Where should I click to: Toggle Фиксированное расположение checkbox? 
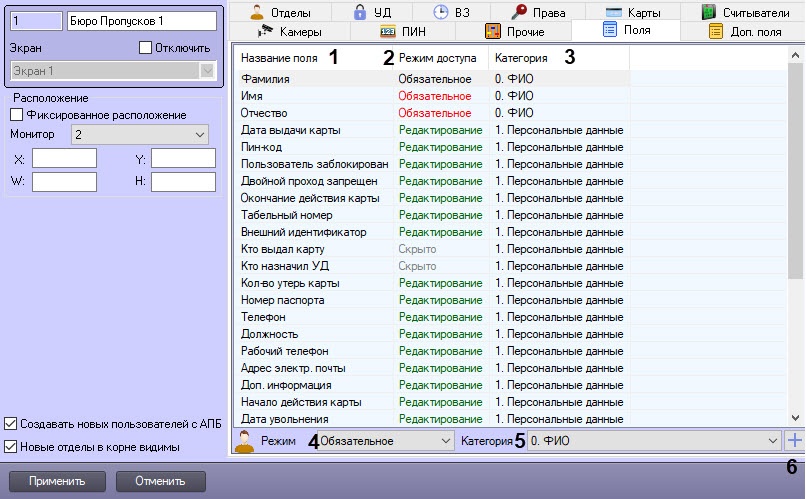click(16, 115)
